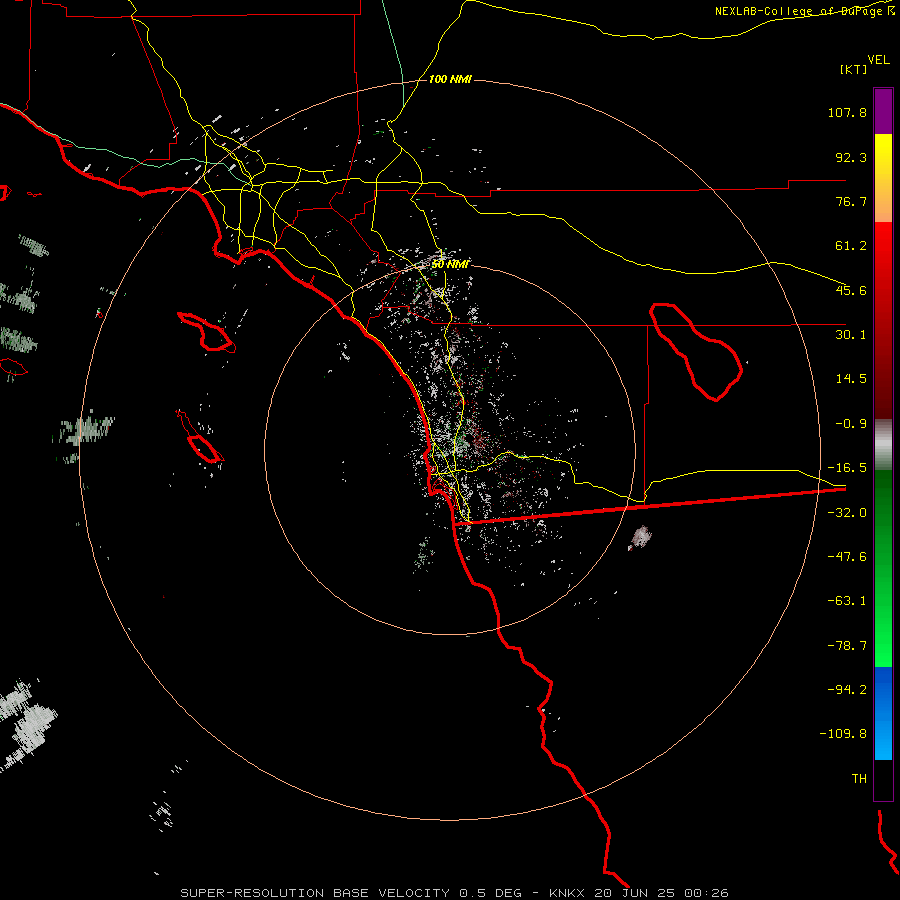This screenshot has width=900, height=900.
Task: Click the 100 NMI range ring label
Action: point(450,79)
